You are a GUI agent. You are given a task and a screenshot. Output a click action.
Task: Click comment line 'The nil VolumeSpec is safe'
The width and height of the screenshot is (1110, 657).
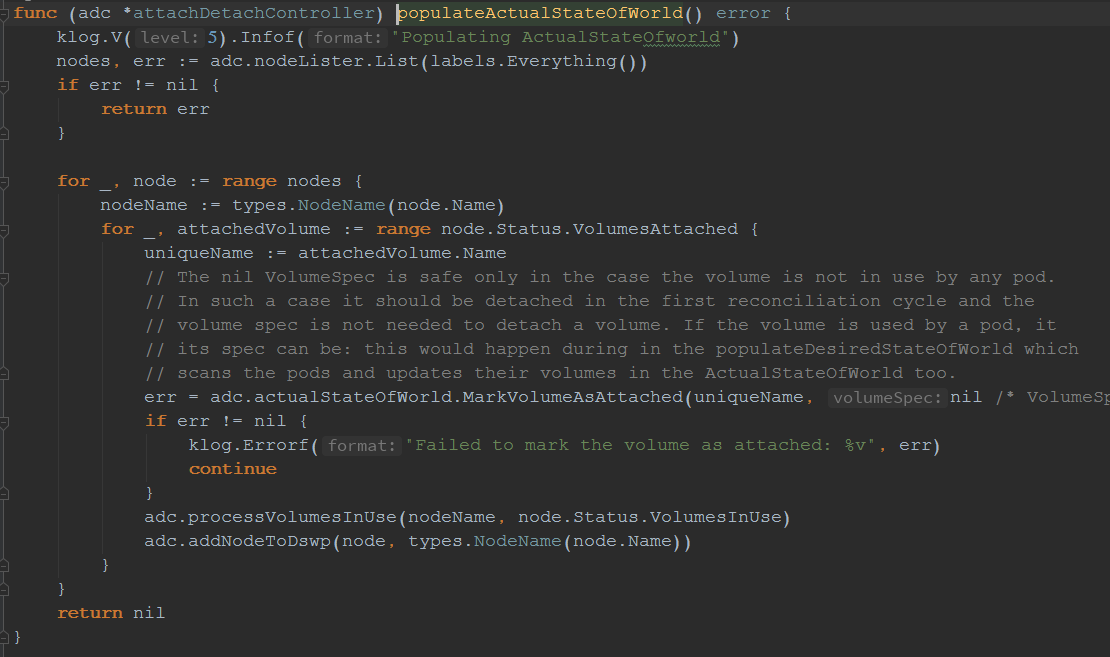[600, 278]
